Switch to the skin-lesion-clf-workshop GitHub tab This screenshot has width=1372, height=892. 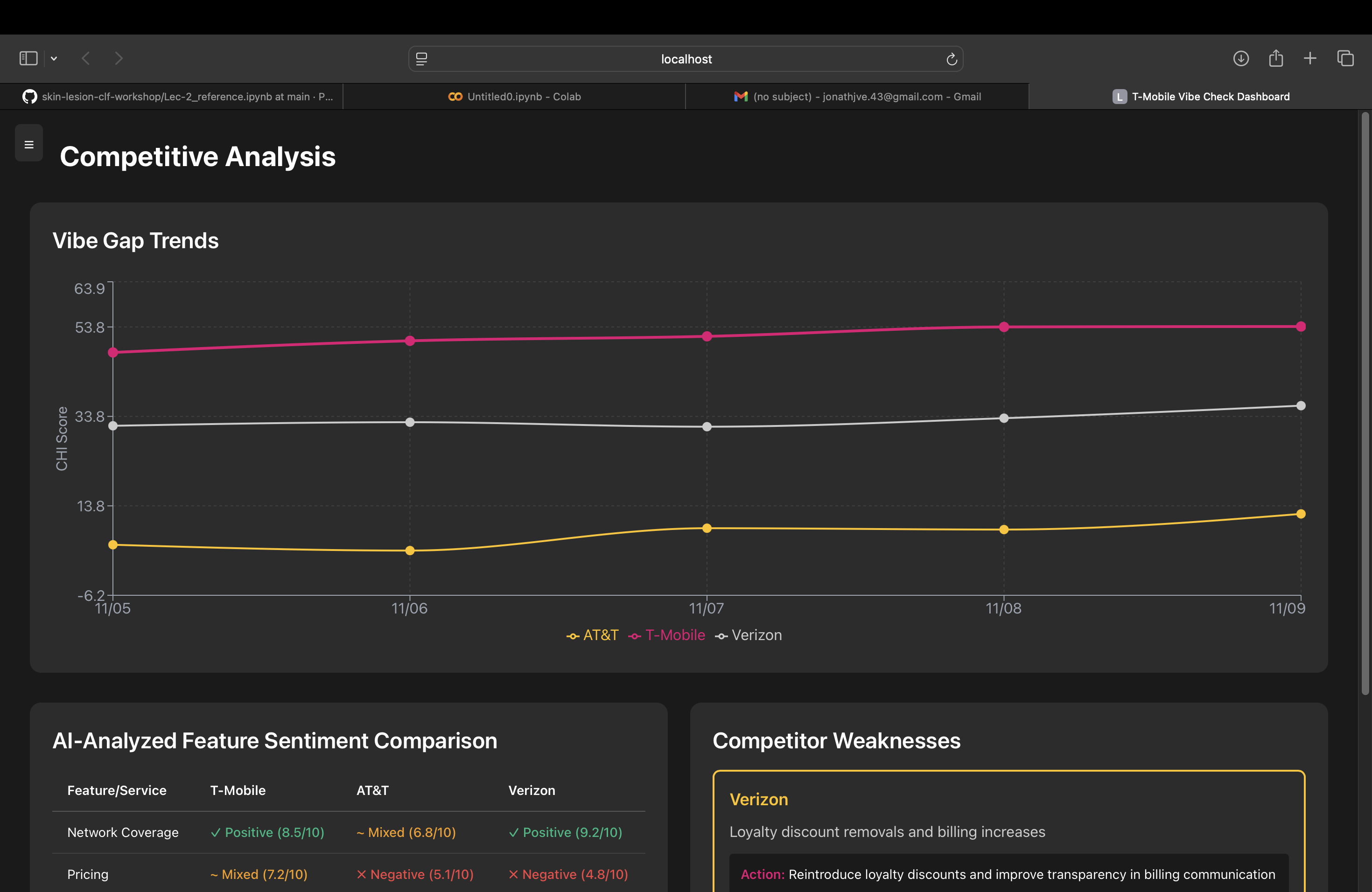tap(177, 97)
